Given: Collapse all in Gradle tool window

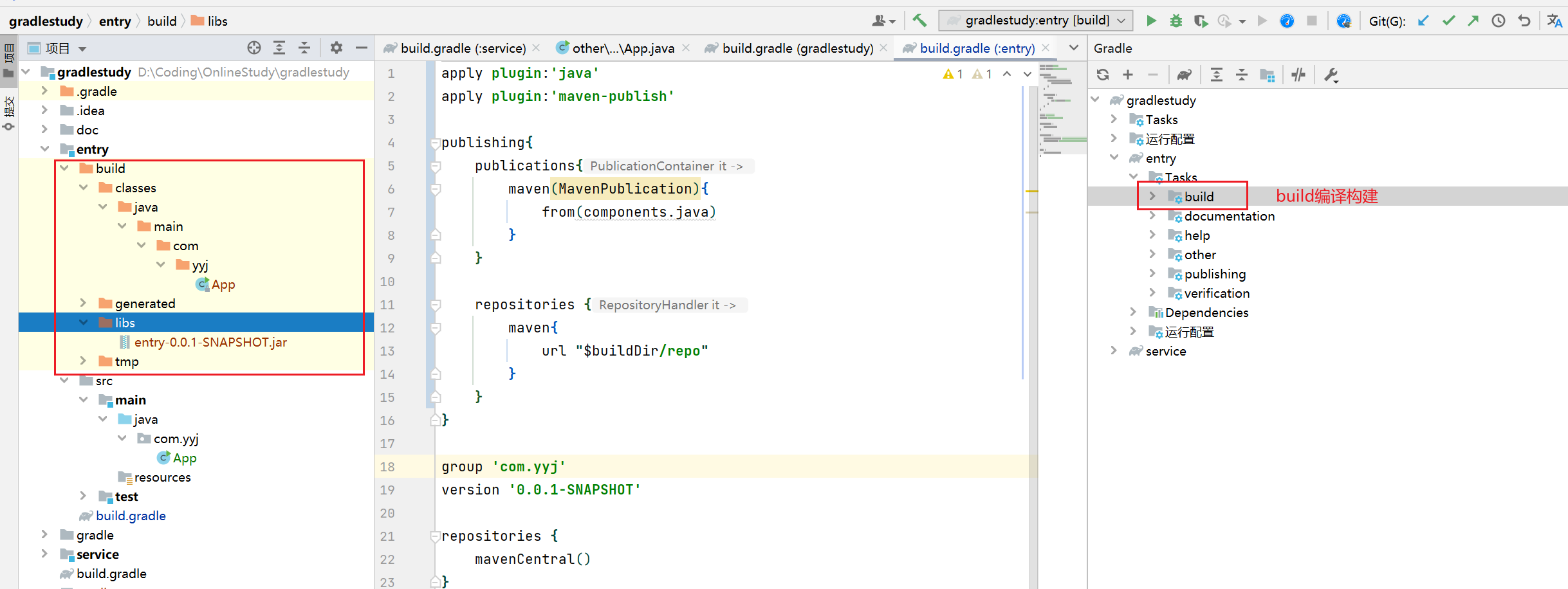Looking at the screenshot, I should [x=1241, y=75].
